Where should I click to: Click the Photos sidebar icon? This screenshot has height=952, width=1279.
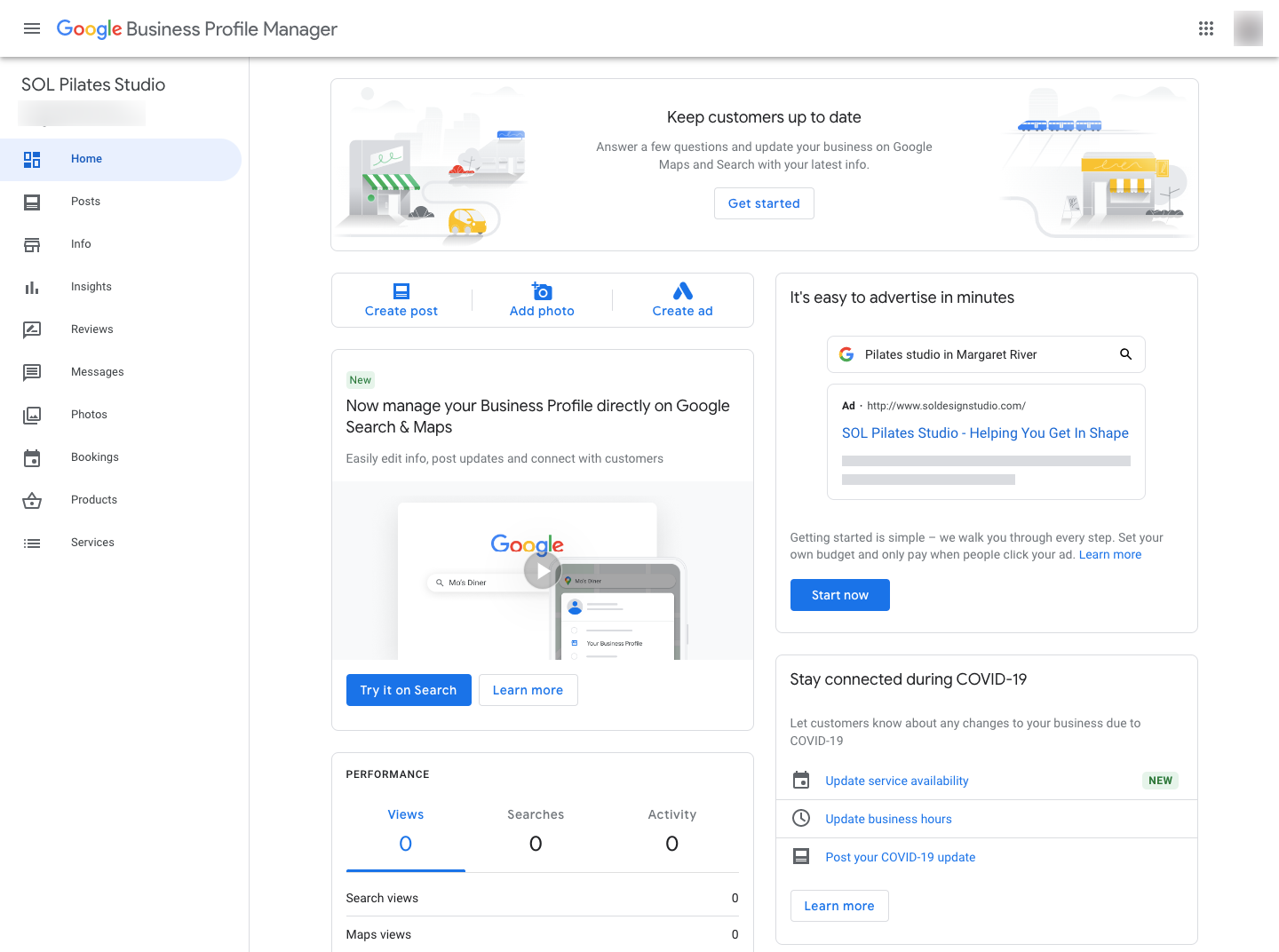tap(32, 415)
